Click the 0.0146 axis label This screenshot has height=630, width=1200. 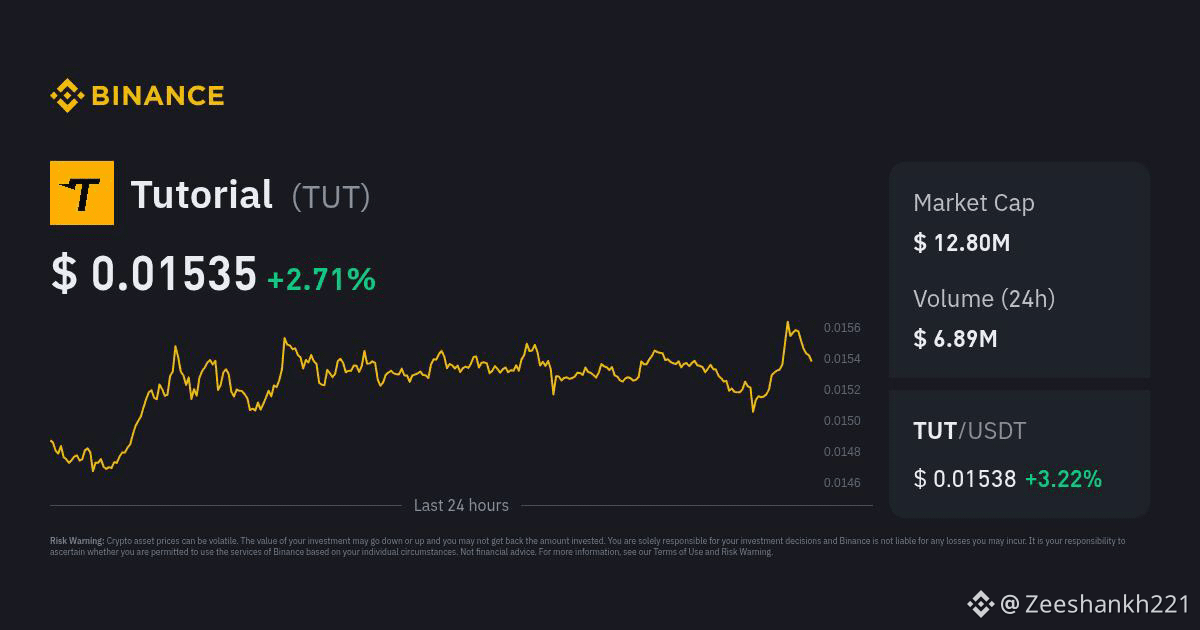coord(842,483)
